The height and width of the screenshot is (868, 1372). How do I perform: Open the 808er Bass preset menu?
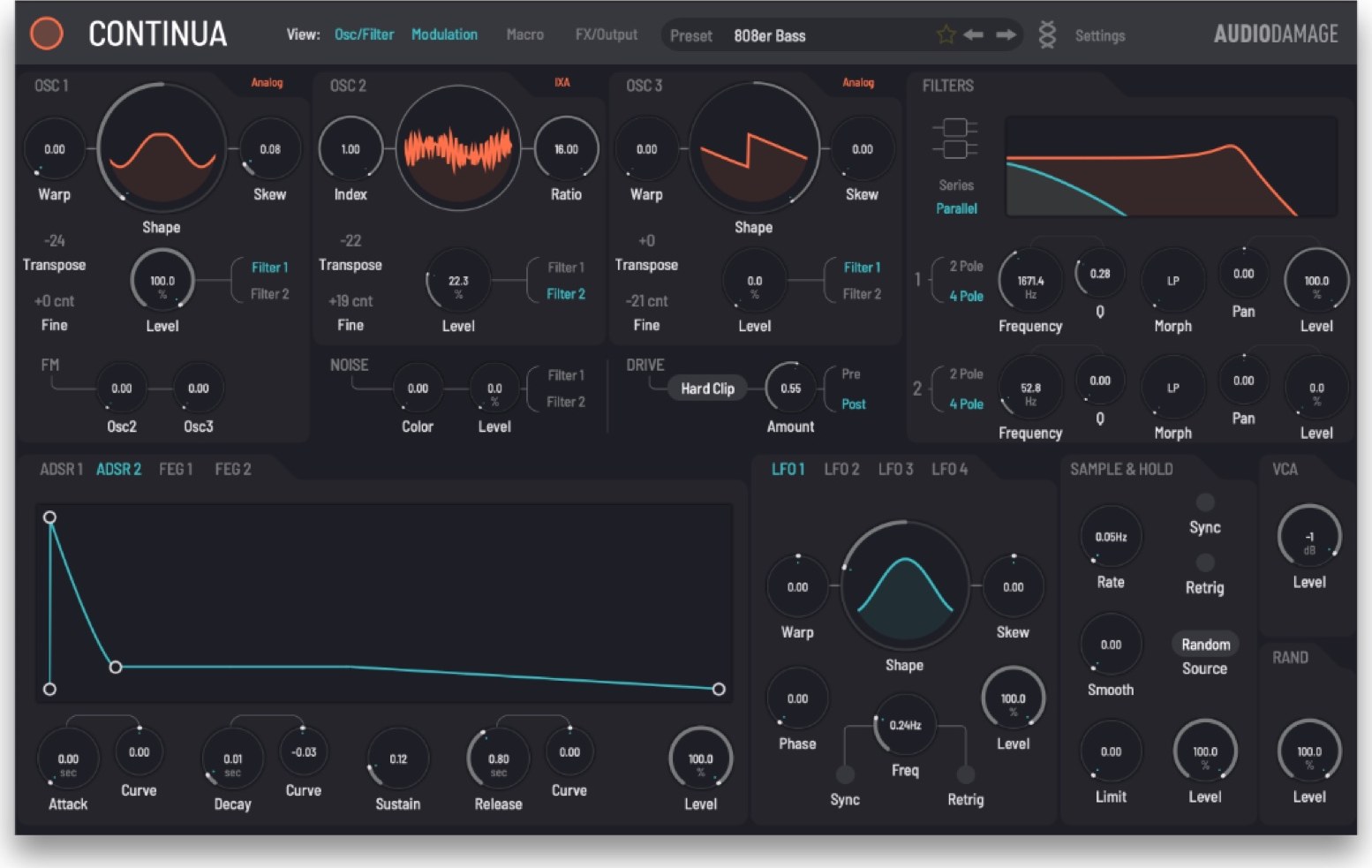770,35
